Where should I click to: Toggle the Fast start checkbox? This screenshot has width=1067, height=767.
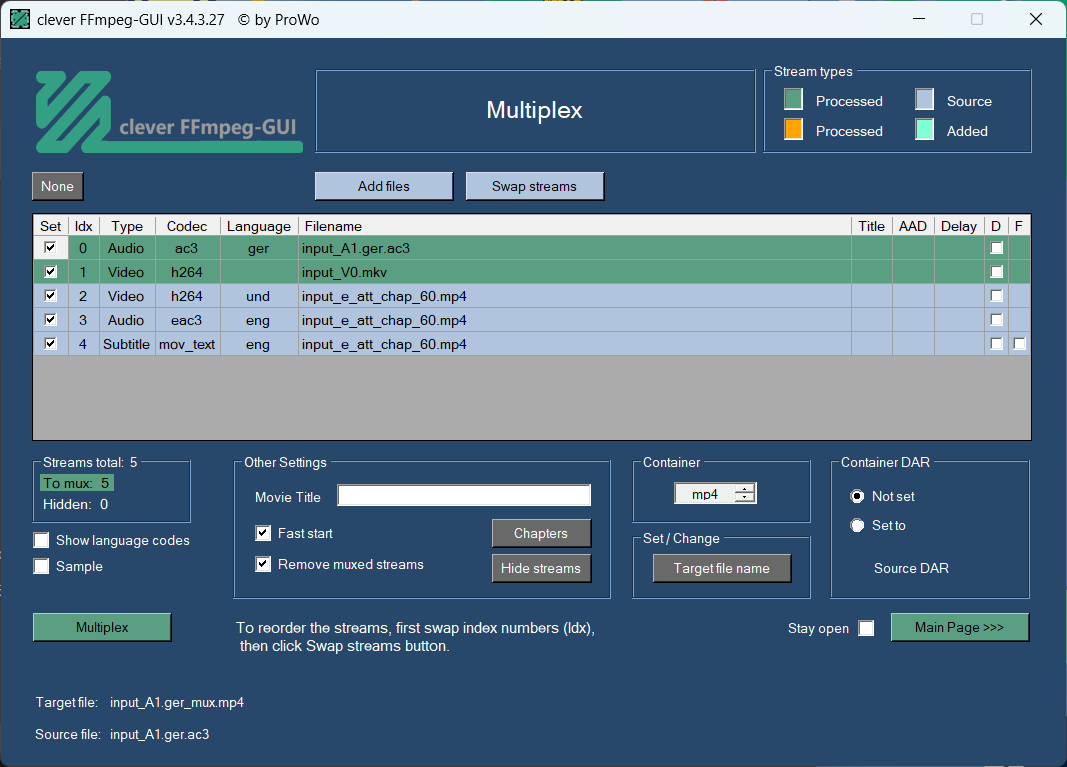[x=263, y=533]
